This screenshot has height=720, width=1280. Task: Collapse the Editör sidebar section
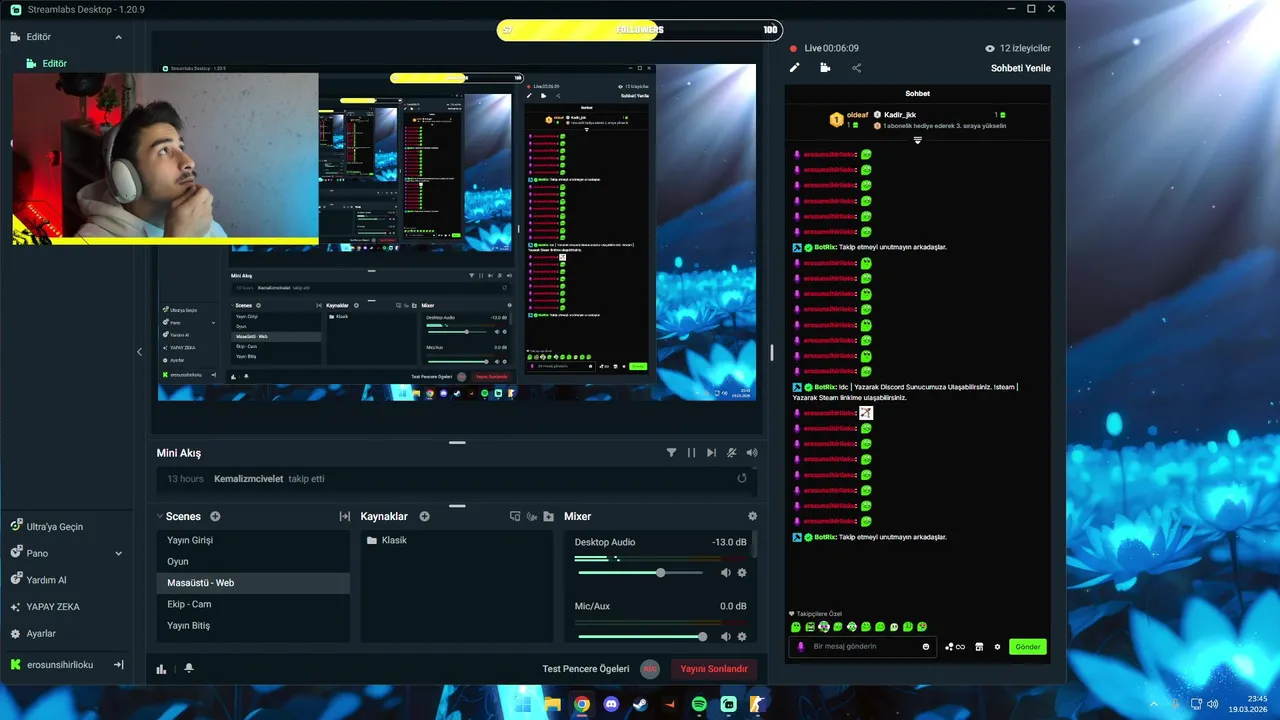pos(119,37)
